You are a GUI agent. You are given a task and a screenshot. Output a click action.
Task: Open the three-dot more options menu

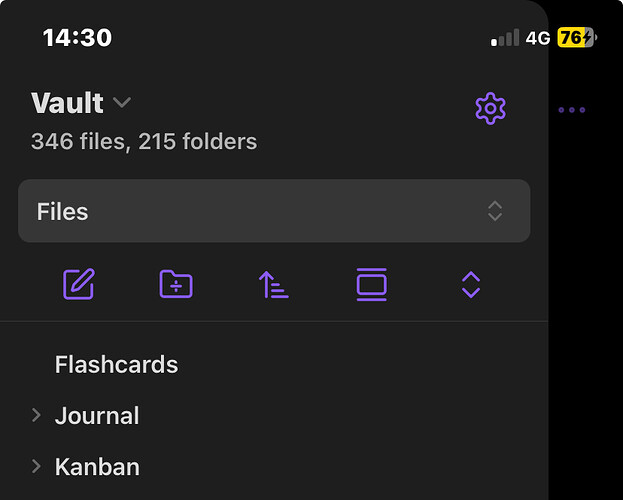coord(572,110)
